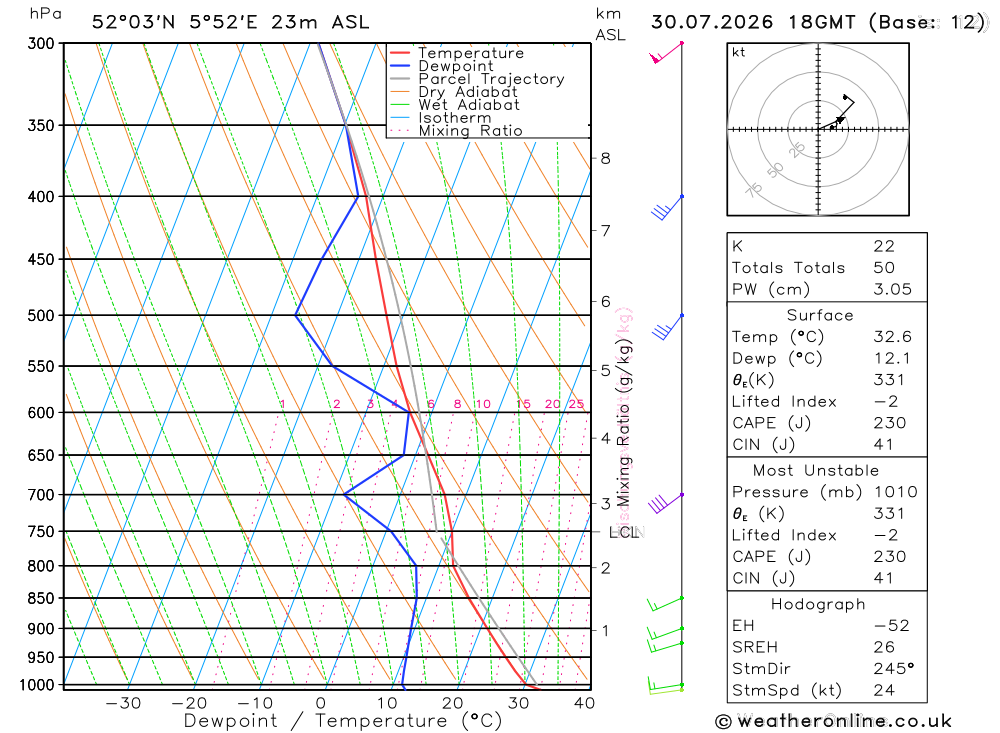Click the green wind barb at 900 hPa

pyautogui.click(x=665, y=633)
